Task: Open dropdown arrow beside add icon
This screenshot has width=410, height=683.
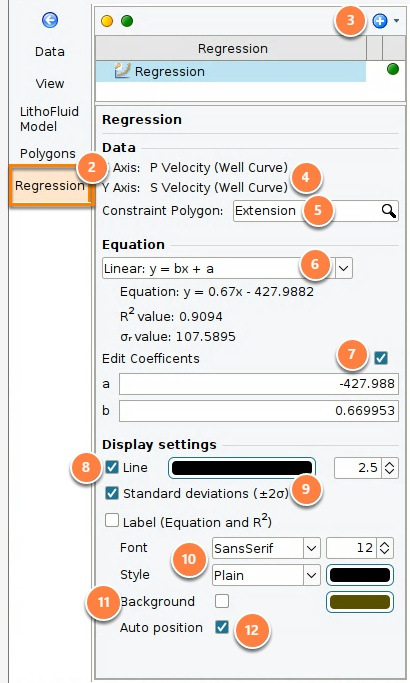Action: 396,21
